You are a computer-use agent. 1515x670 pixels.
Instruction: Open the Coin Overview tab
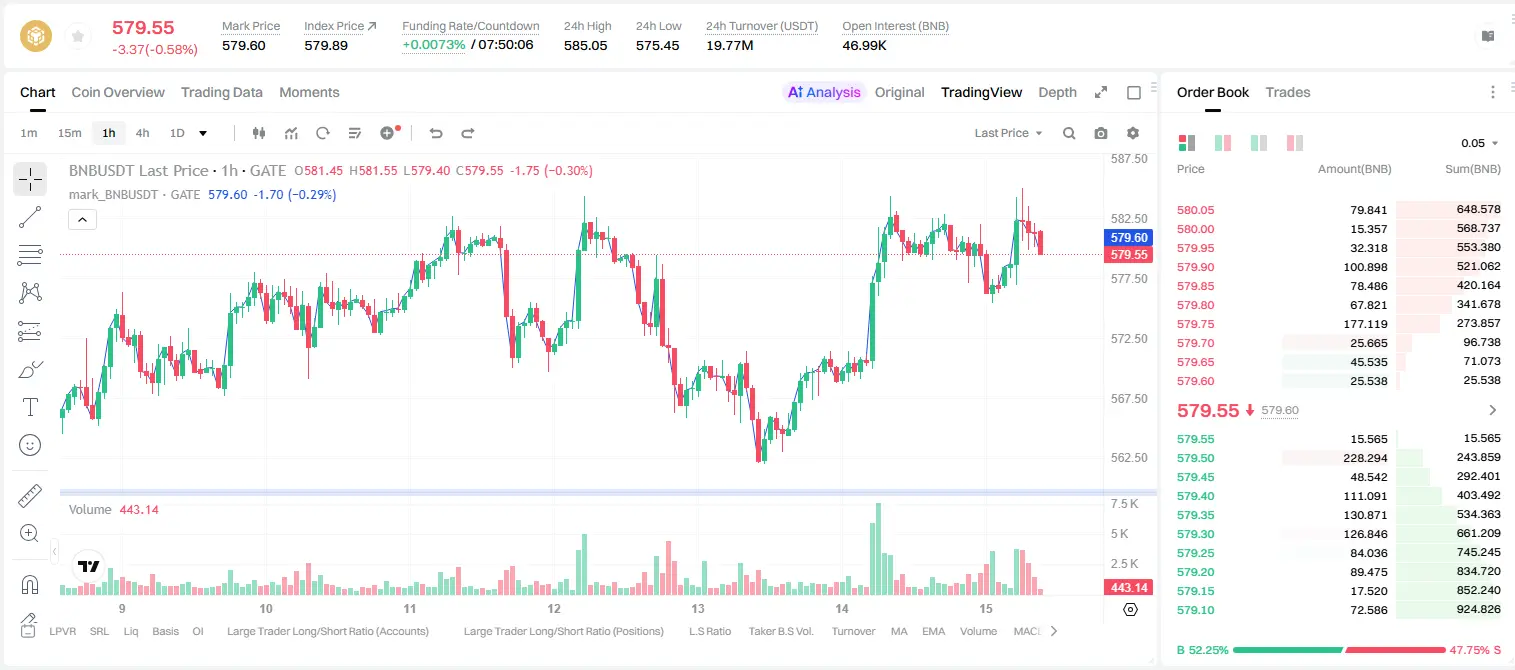click(118, 92)
